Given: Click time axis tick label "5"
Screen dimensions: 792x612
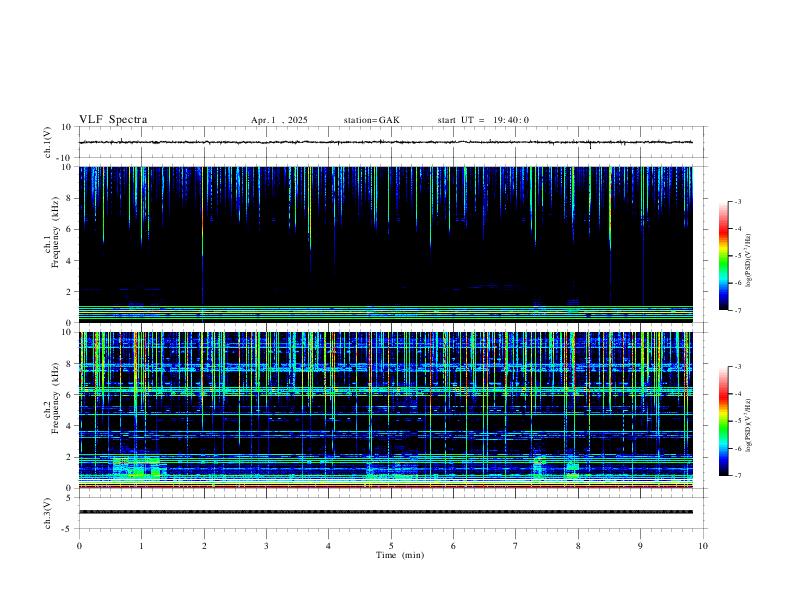Looking at the screenshot, I should pos(391,546).
